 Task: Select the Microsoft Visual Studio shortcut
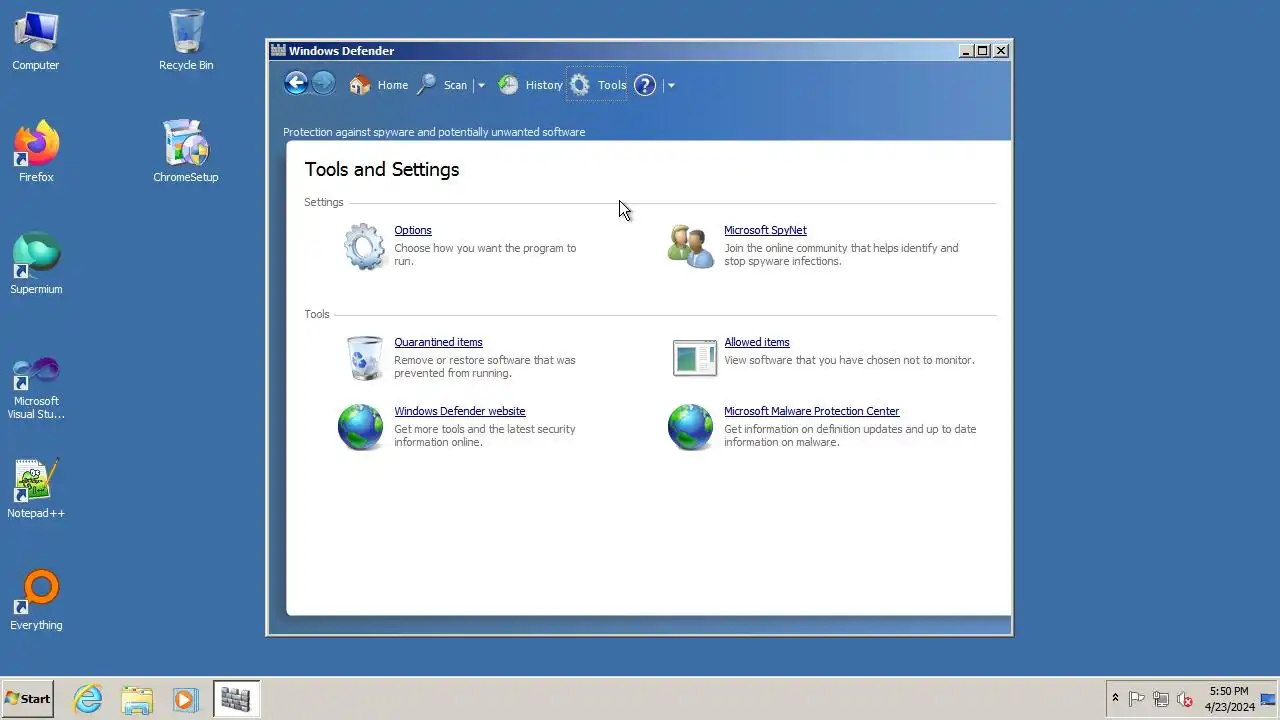pos(36,388)
